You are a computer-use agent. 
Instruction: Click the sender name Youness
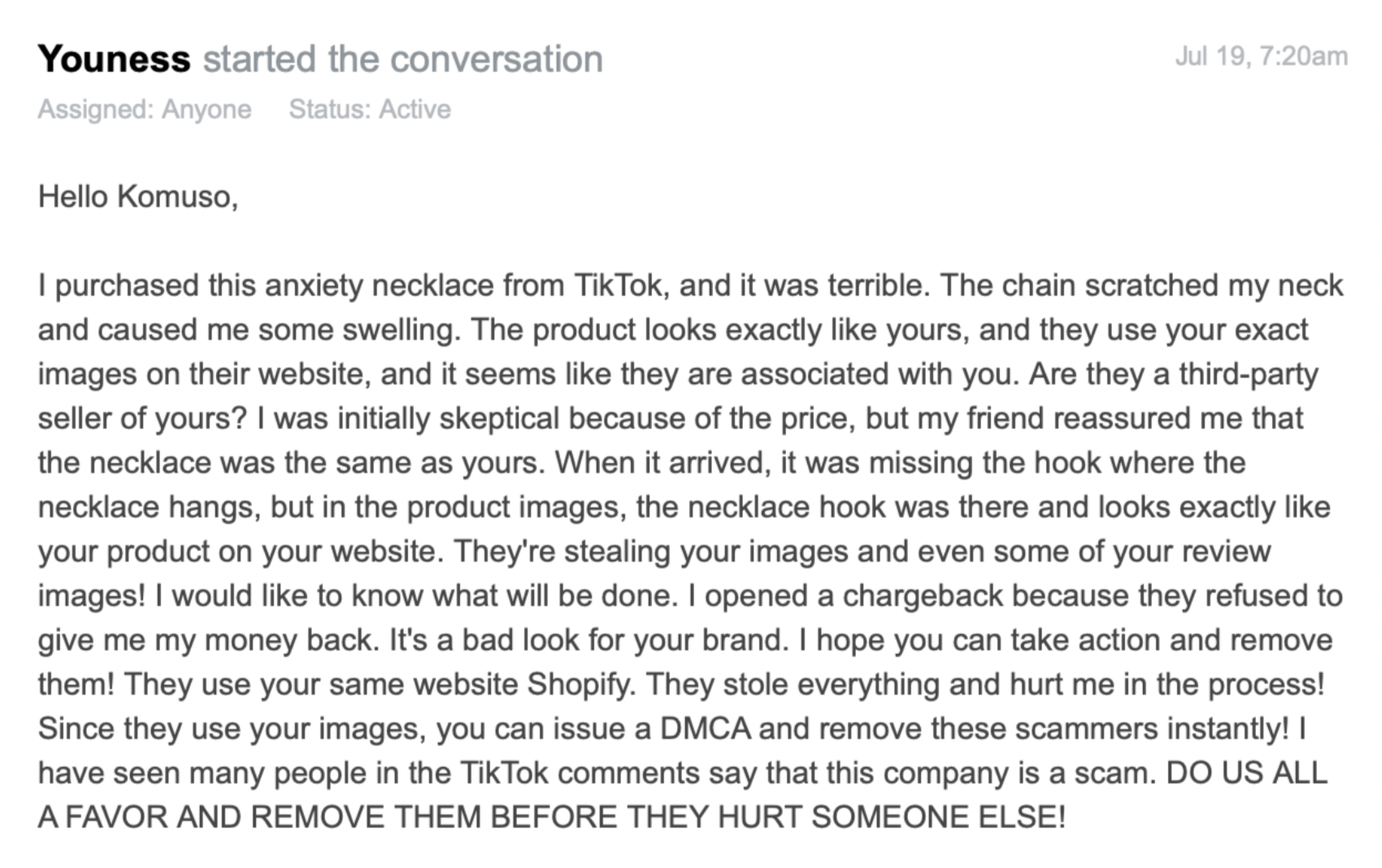click(x=114, y=59)
